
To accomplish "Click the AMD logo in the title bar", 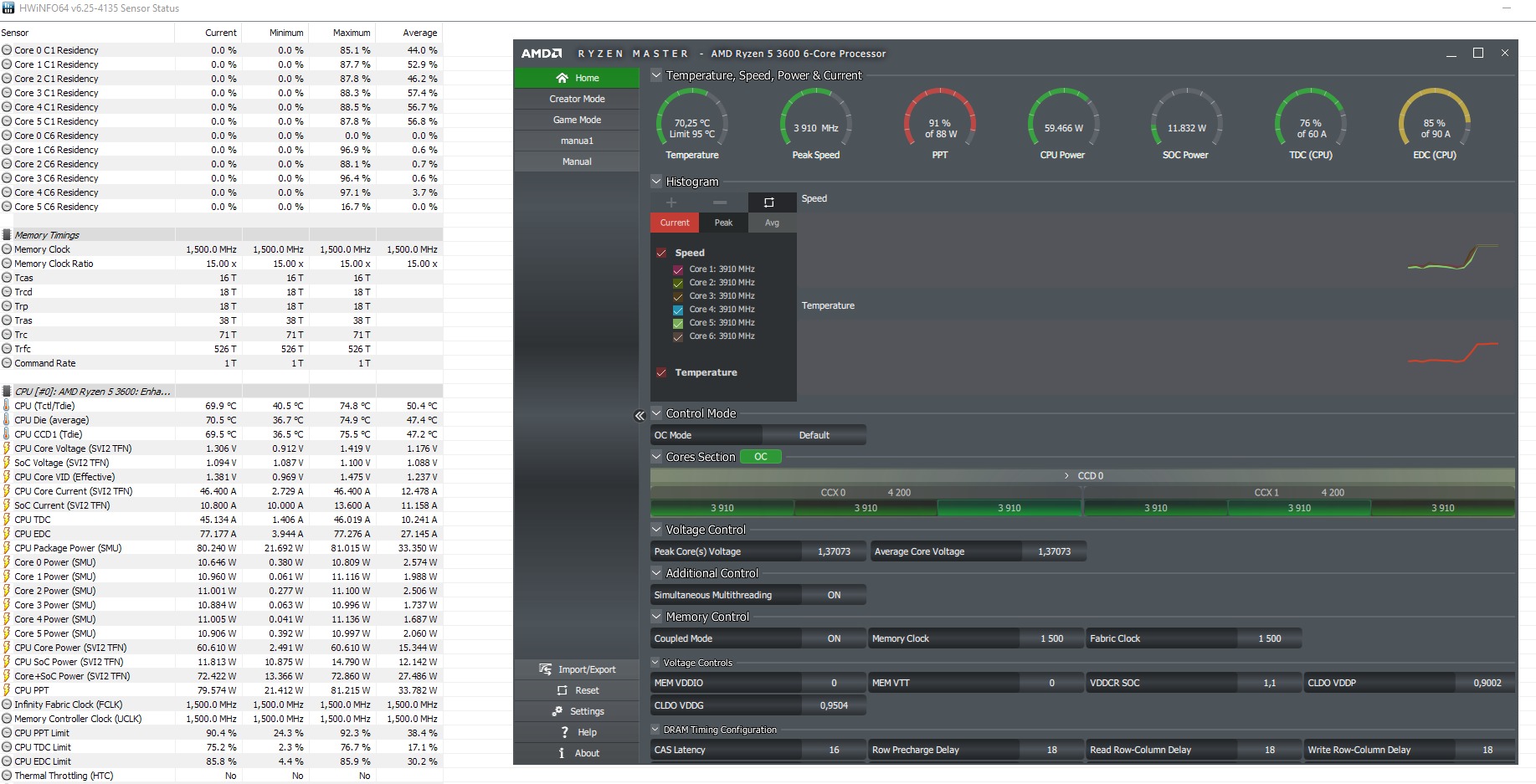I will tap(542, 54).
